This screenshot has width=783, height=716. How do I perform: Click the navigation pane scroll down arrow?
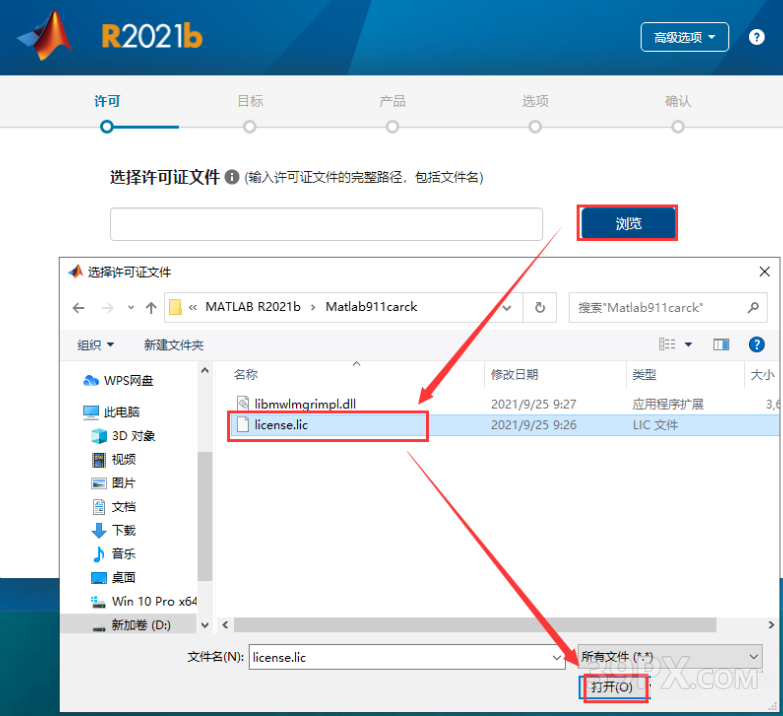205,625
